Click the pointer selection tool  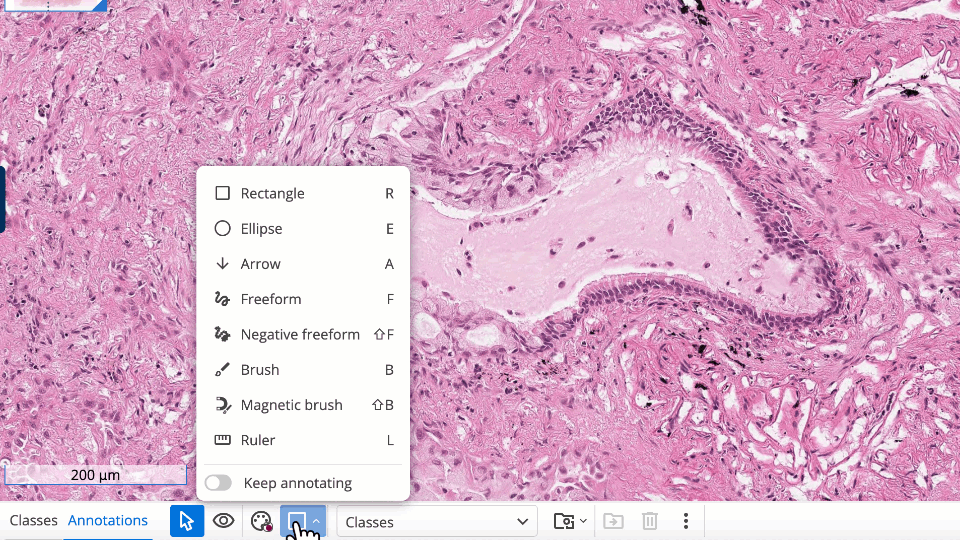click(x=187, y=521)
